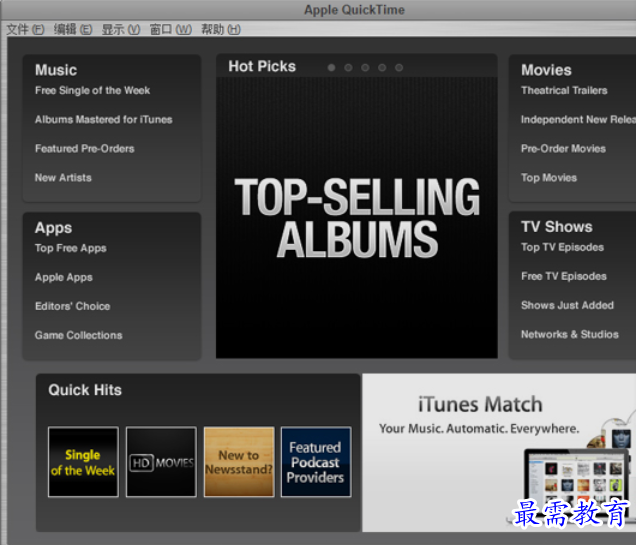The height and width of the screenshot is (545, 636).
Task: Open the 文件 (F) menu
Action: click(25, 30)
